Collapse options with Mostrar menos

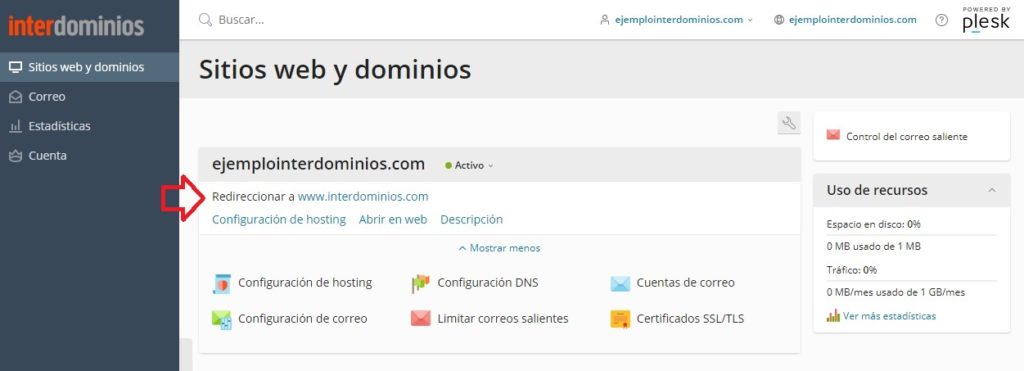pos(500,248)
